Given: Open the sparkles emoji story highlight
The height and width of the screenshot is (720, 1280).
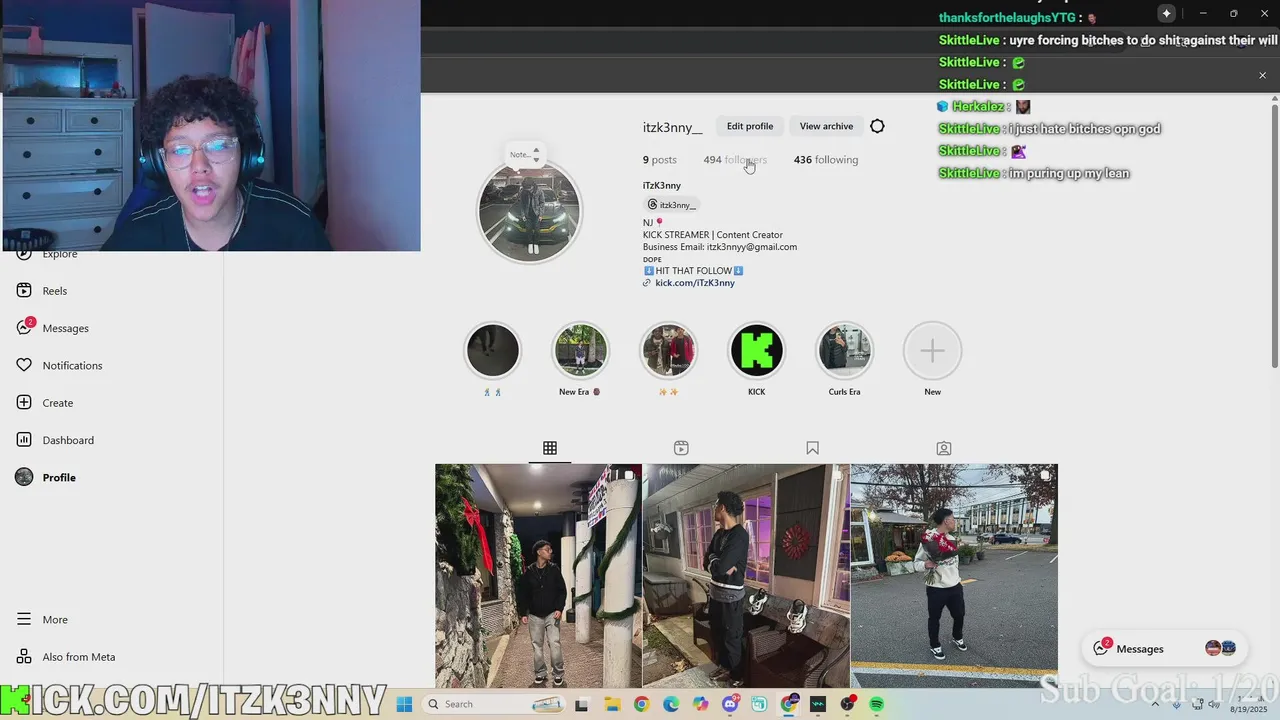Looking at the screenshot, I should click(x=668, y=351).
